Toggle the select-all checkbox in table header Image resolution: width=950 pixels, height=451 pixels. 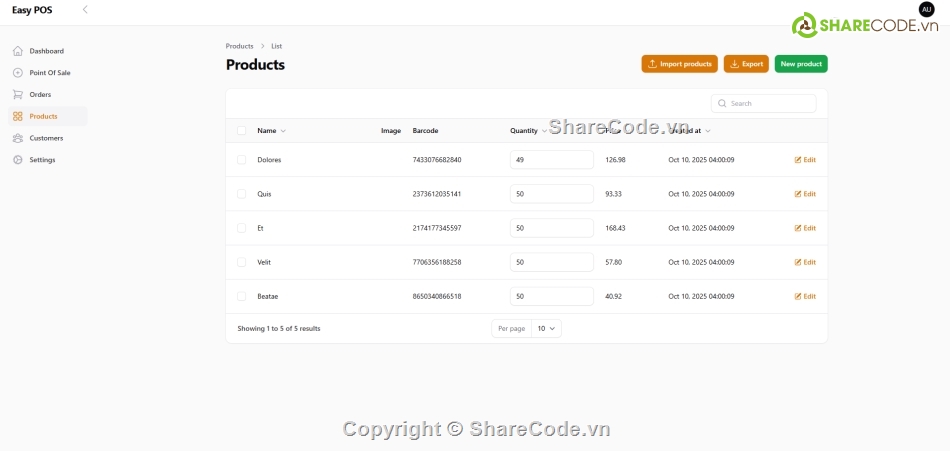[241, 131]
